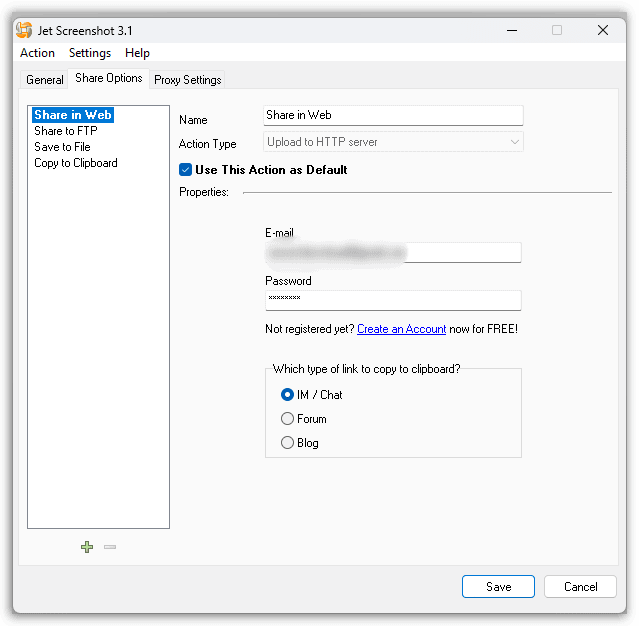Close the Jet Screenshot window
The height and width of the screenshot is (626, 639).
[603, 30]
